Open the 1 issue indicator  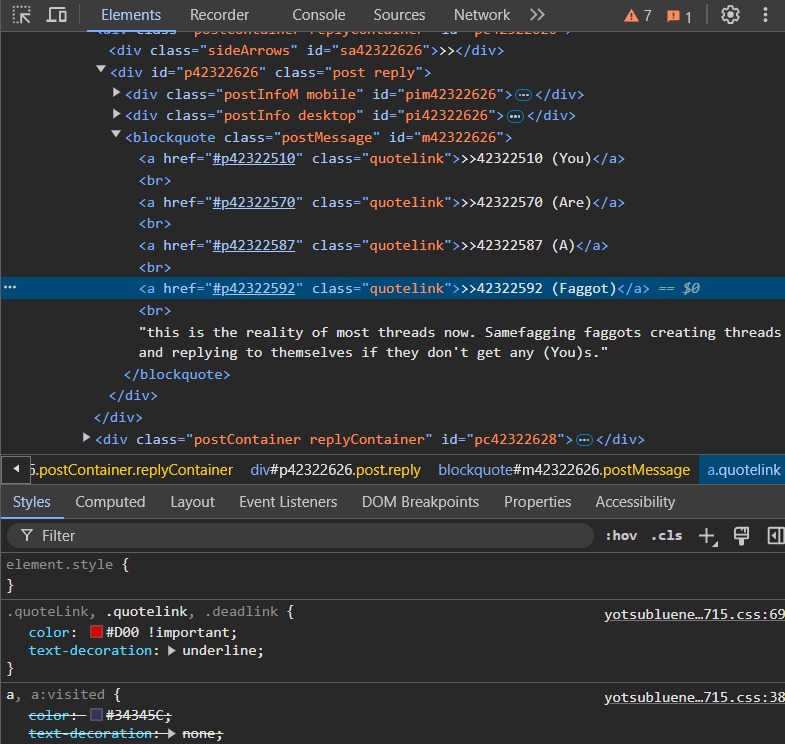click(x=679, y=17)
